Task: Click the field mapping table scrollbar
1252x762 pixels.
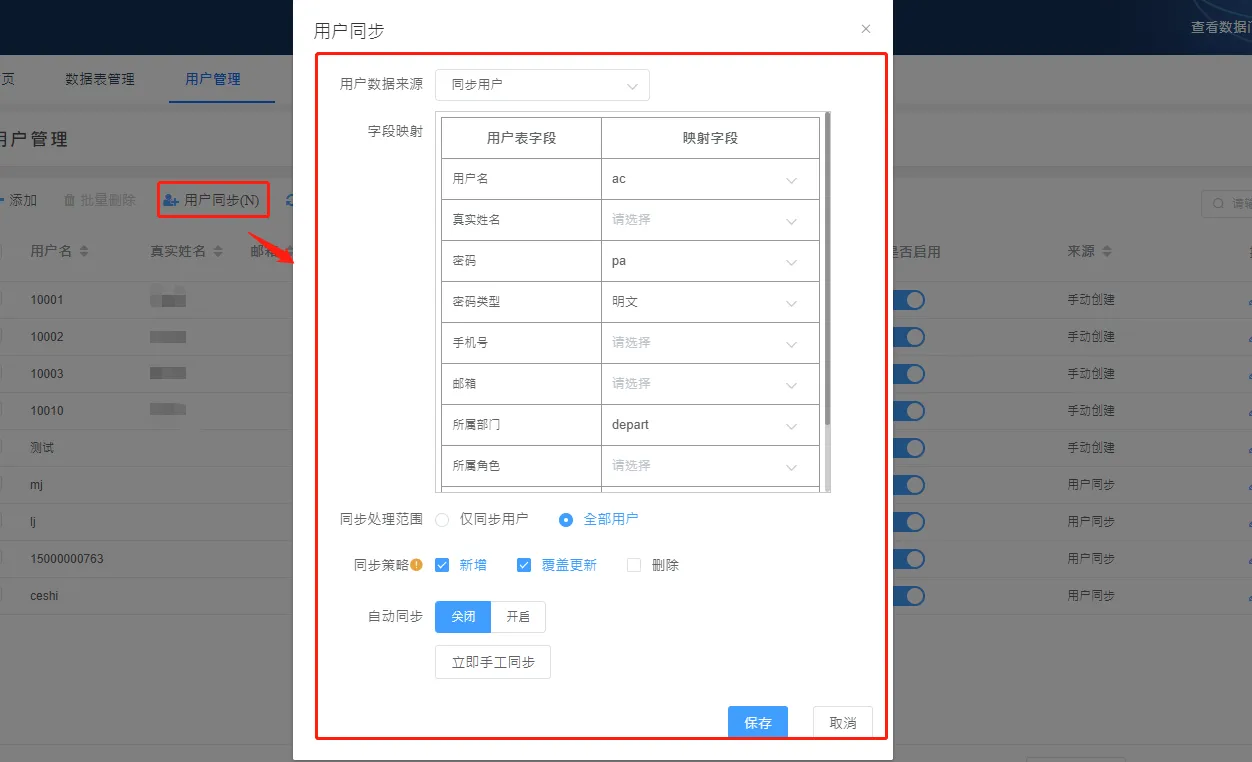Action: (x=827, y=270)
